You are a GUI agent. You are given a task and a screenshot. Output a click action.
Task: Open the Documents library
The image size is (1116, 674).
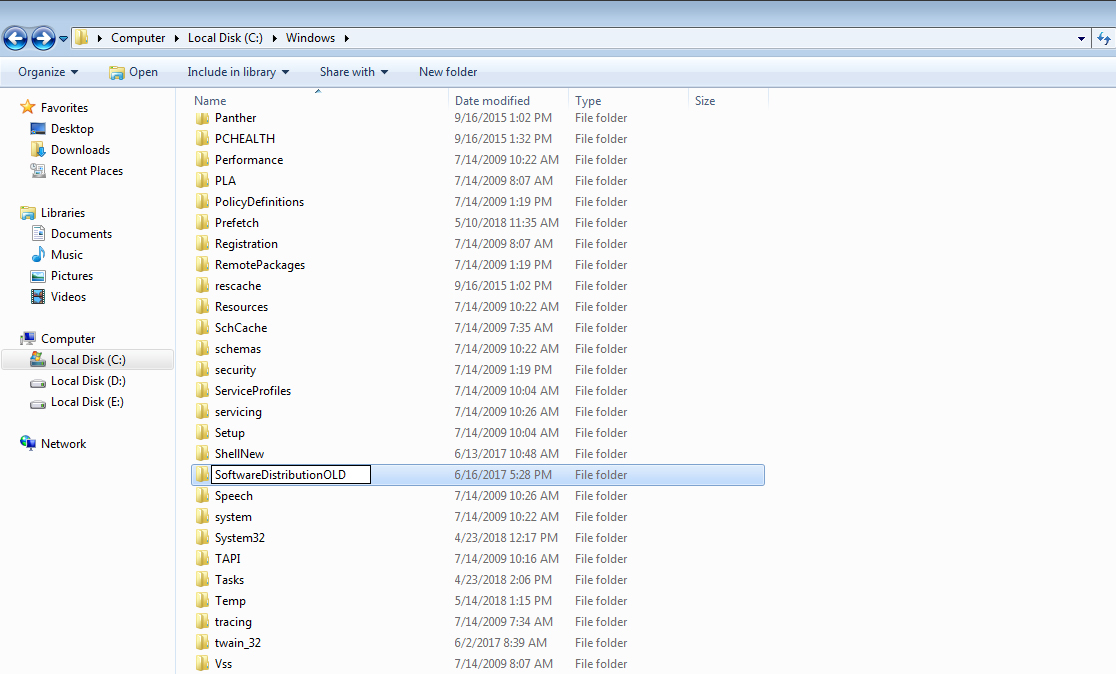point(81,233)
